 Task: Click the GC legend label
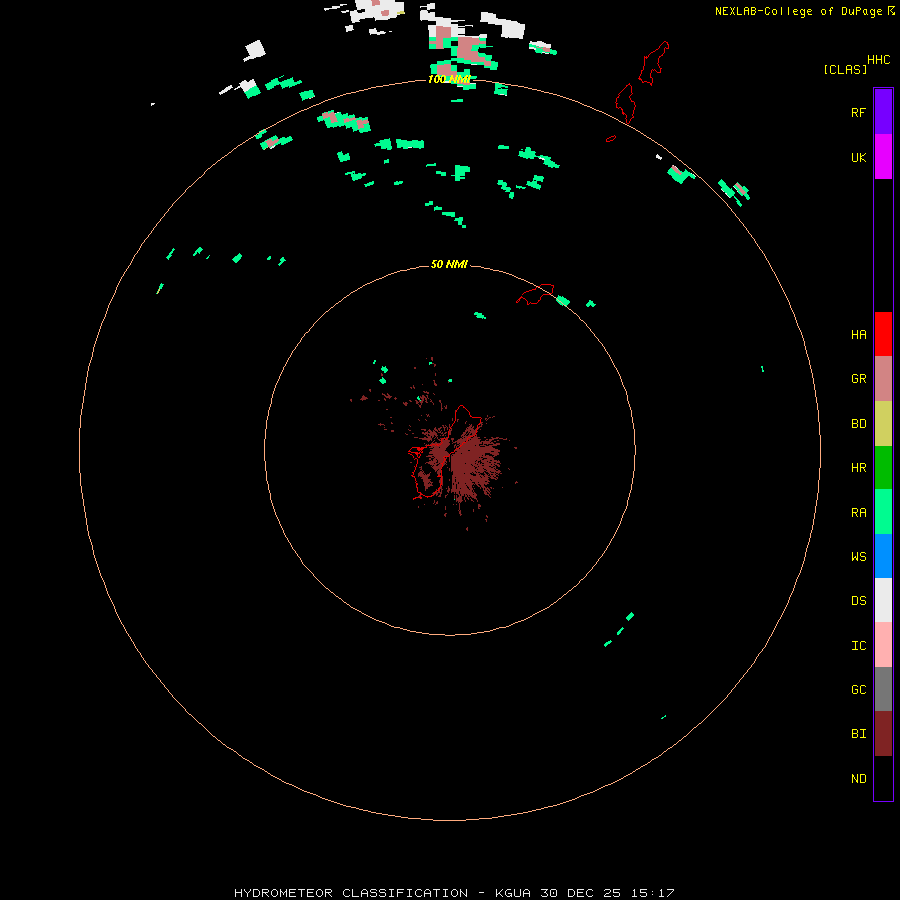pos(858,690)
